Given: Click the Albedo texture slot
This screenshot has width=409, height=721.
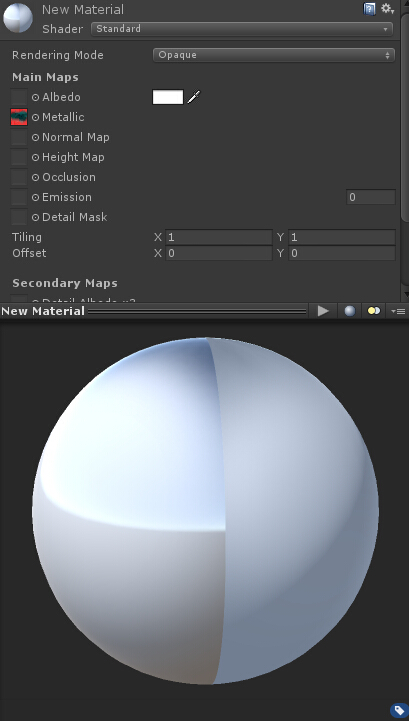Looking at the screenshot, I should [x=19, y=97].
